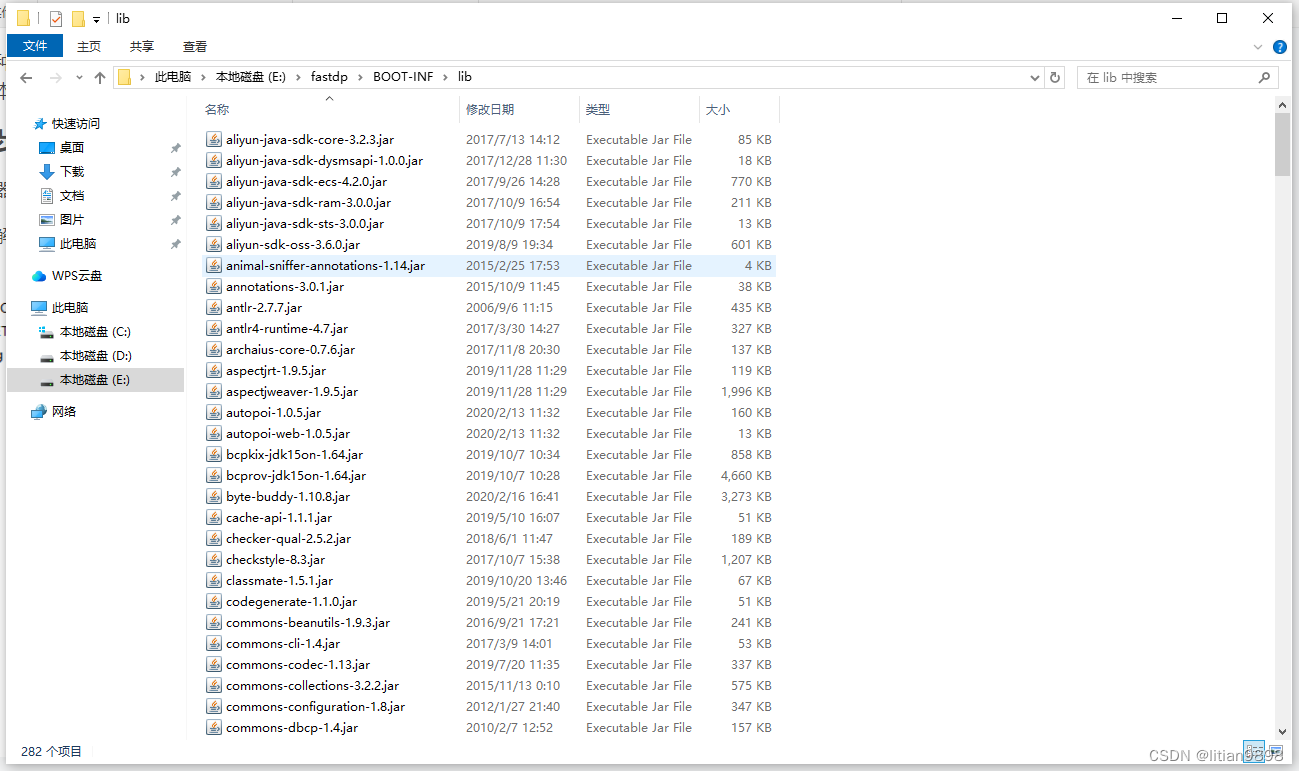Open the recent locations dropdown arrow
The height and width of the screenshot is (771, 1299).
pyautogui.click(x=80, y=78)
